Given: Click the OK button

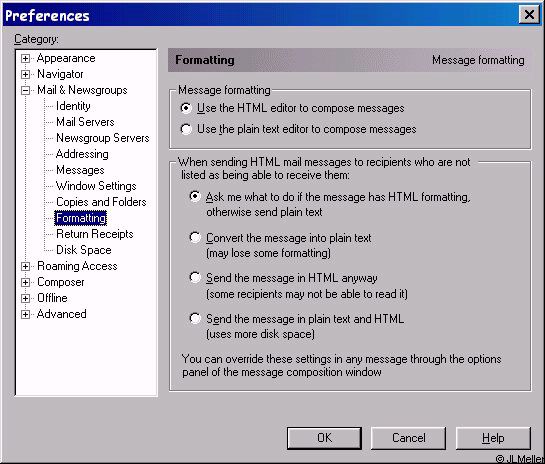Looking at the screenshot, I should [324, 438].
